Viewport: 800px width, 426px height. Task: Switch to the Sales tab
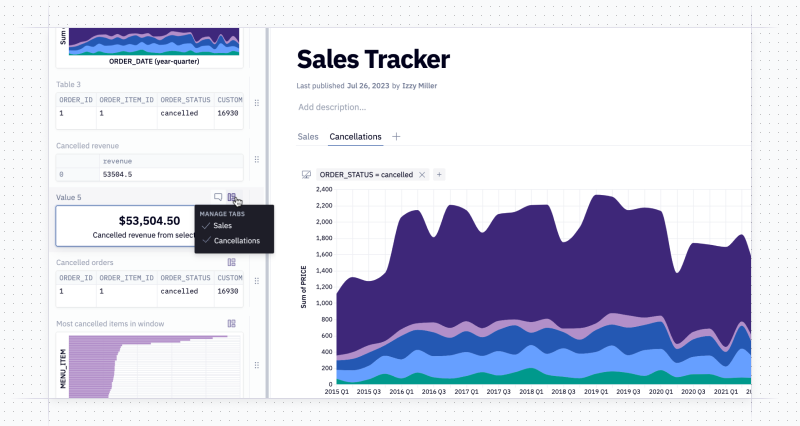308,137
